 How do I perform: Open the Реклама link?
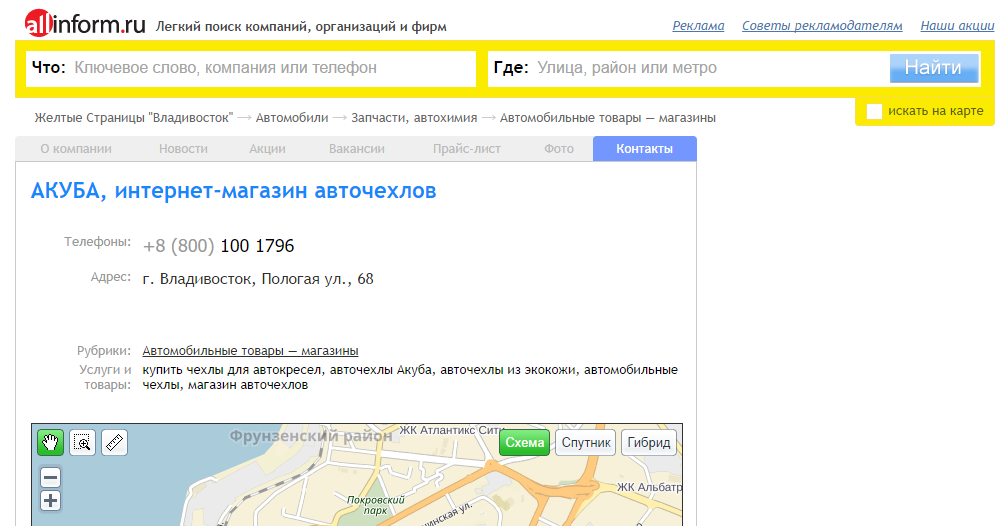[698, 26]
